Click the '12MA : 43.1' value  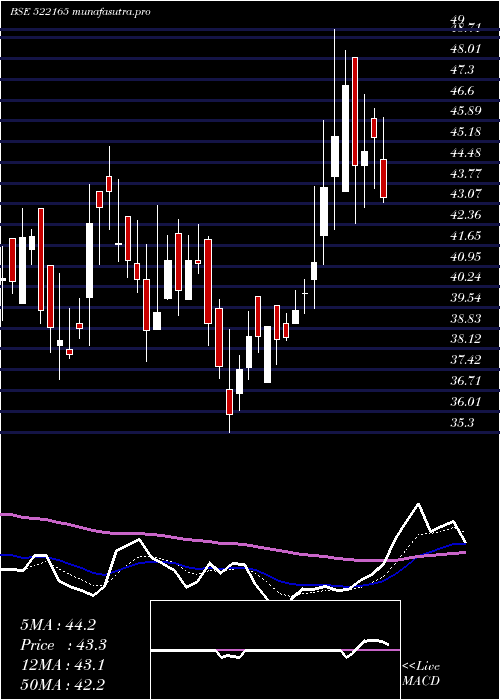click(x=62, y=665)
